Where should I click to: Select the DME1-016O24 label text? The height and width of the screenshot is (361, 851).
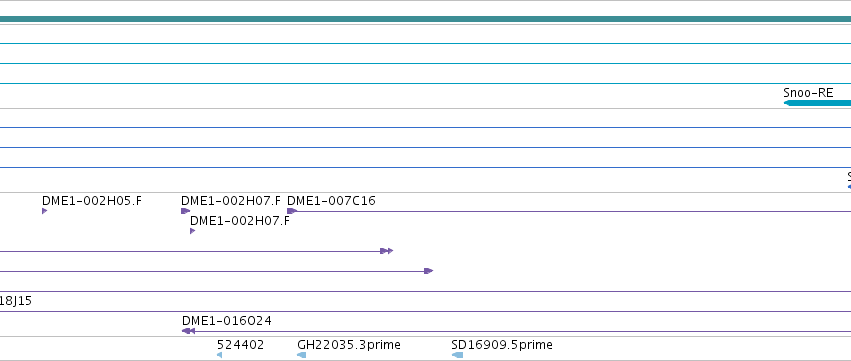(x=227, y=321)
